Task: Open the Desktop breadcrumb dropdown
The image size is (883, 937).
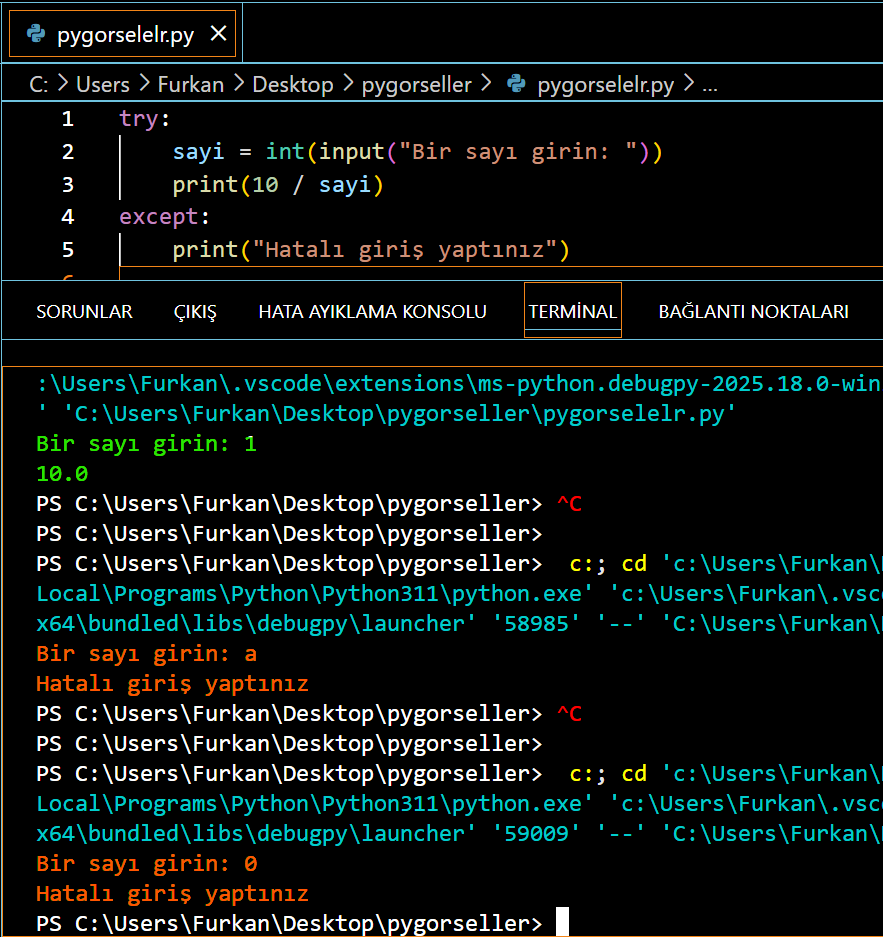Action: pyautogui.click(x=292, y=85)
